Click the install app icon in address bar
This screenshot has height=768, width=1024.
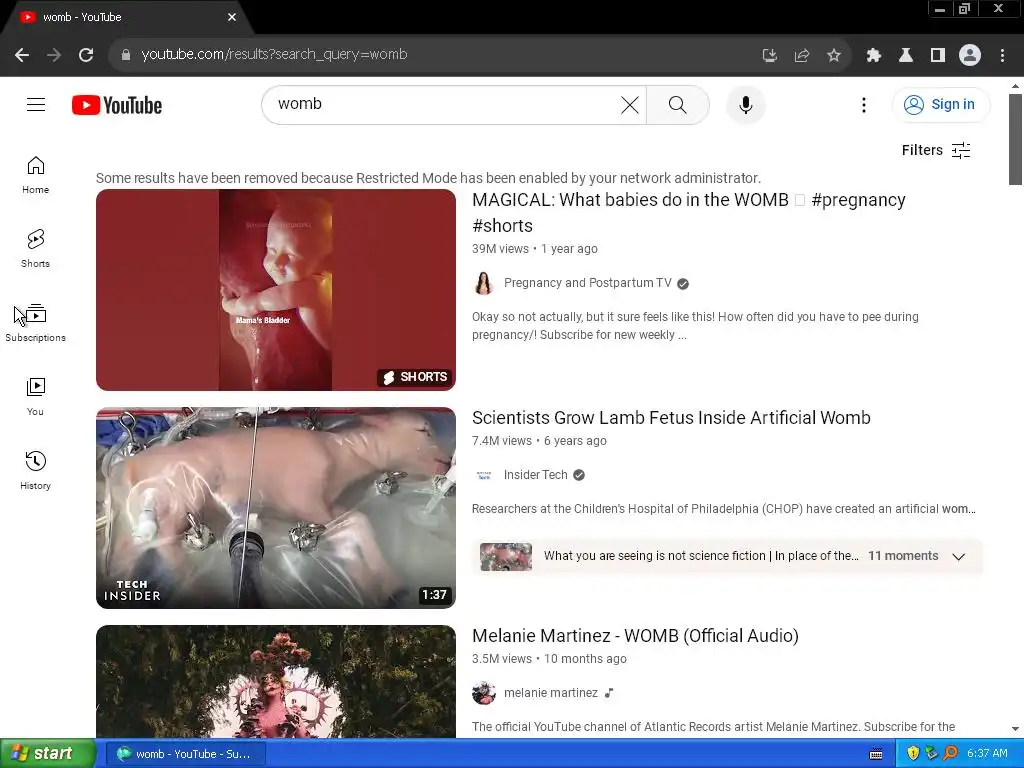pyautogui.click(x=770, y=56)
